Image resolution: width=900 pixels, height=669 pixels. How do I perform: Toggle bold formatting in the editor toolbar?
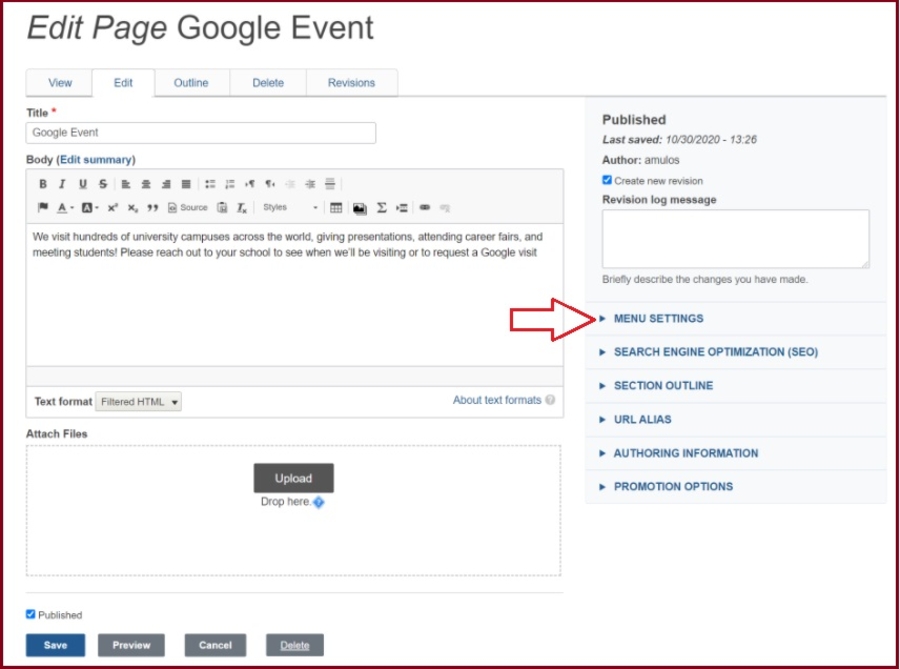43,184
